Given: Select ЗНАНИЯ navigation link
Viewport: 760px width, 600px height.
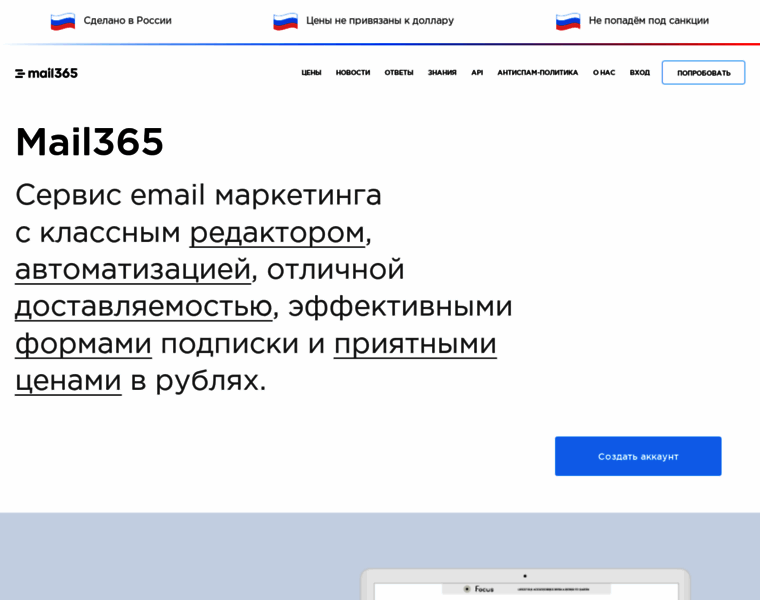Looking at the screenshot, I should tap(442, 73).
